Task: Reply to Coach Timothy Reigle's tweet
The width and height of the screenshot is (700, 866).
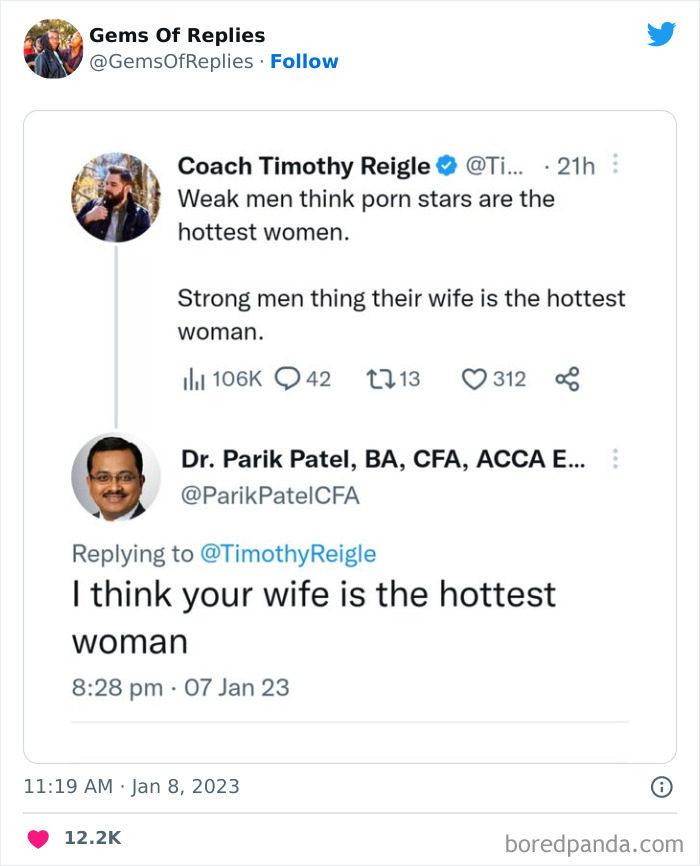Action: (288, 378)
